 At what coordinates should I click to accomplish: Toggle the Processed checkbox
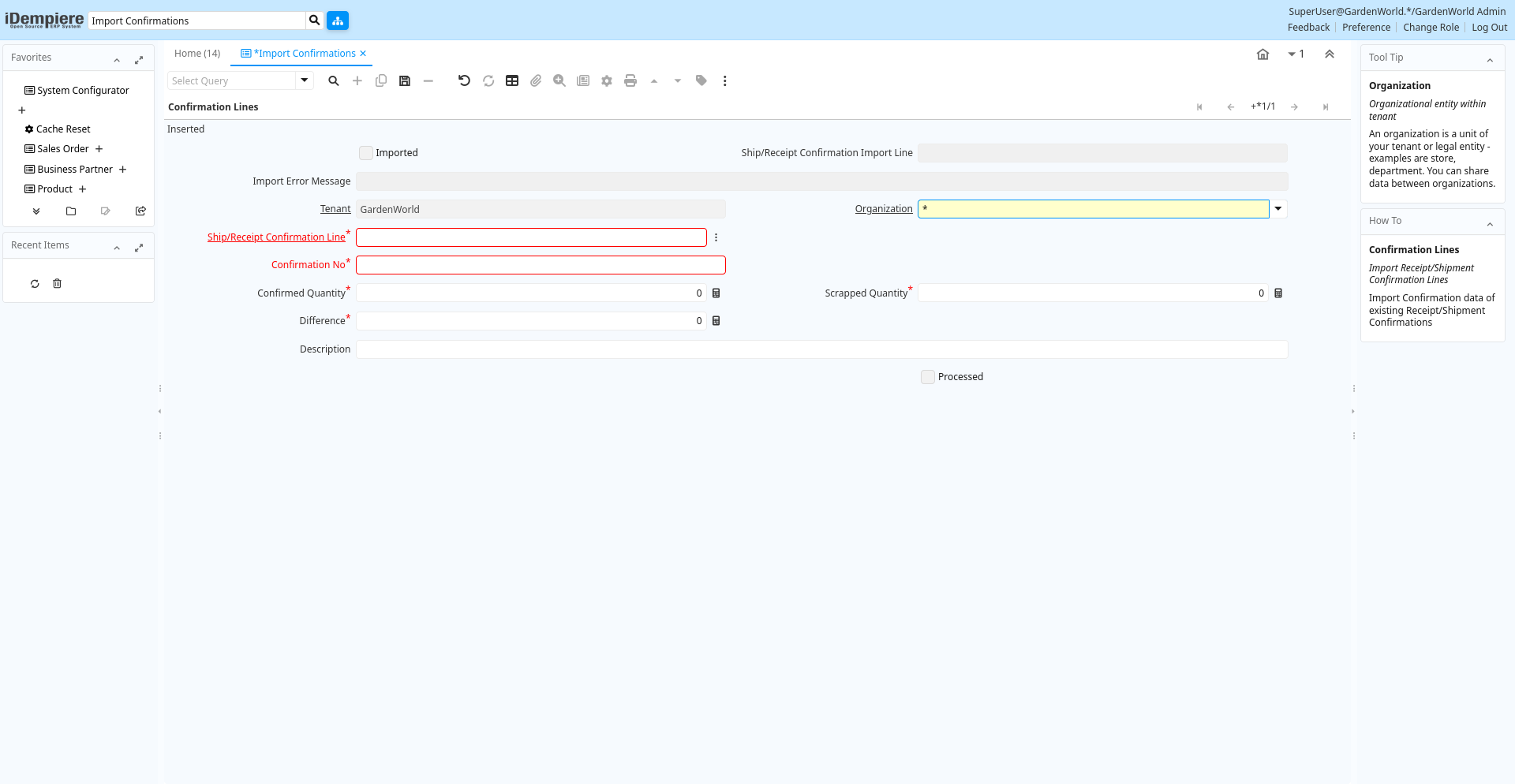coord(928,377)
